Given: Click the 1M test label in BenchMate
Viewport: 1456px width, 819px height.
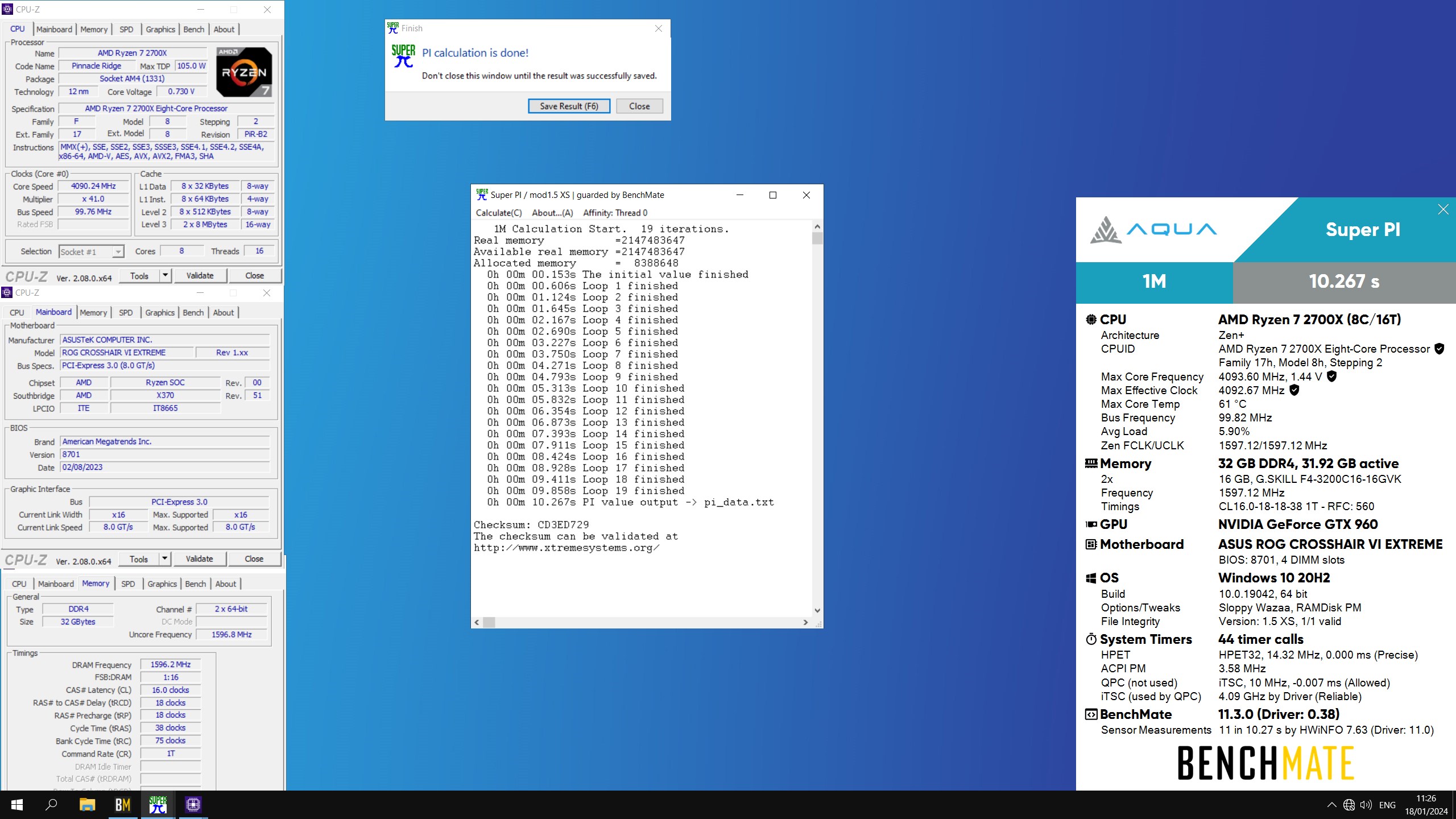Looking at the screenshot, I should click(x=1154, y=282).
